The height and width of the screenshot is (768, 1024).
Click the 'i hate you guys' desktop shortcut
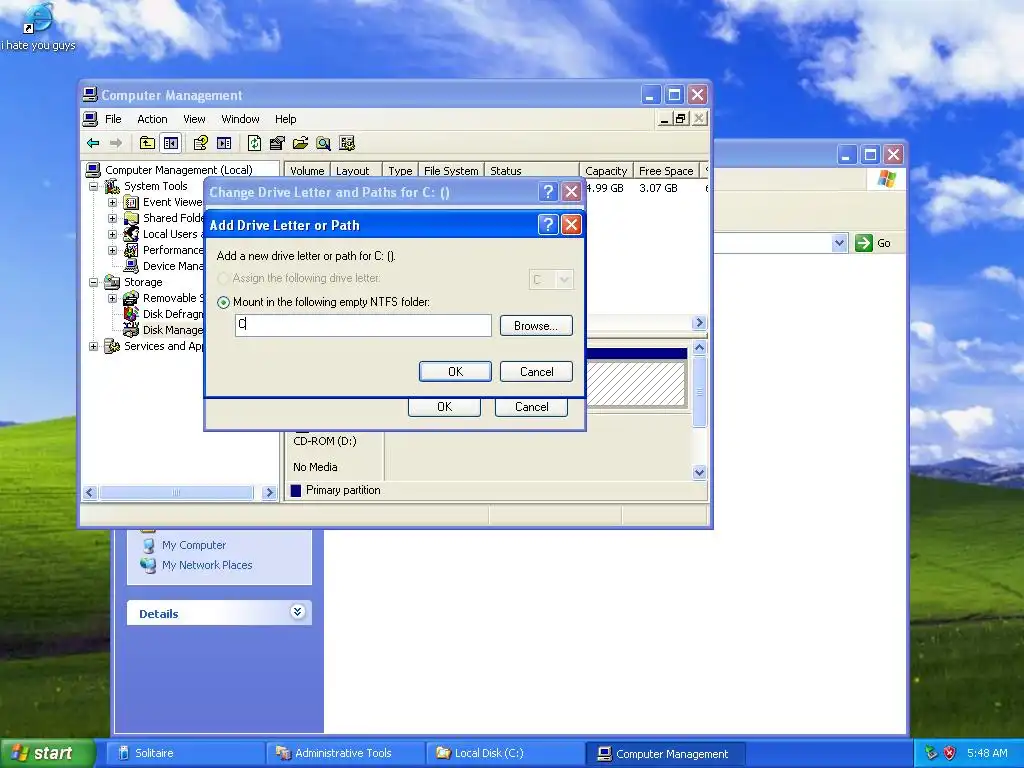(x=38, y=27)
